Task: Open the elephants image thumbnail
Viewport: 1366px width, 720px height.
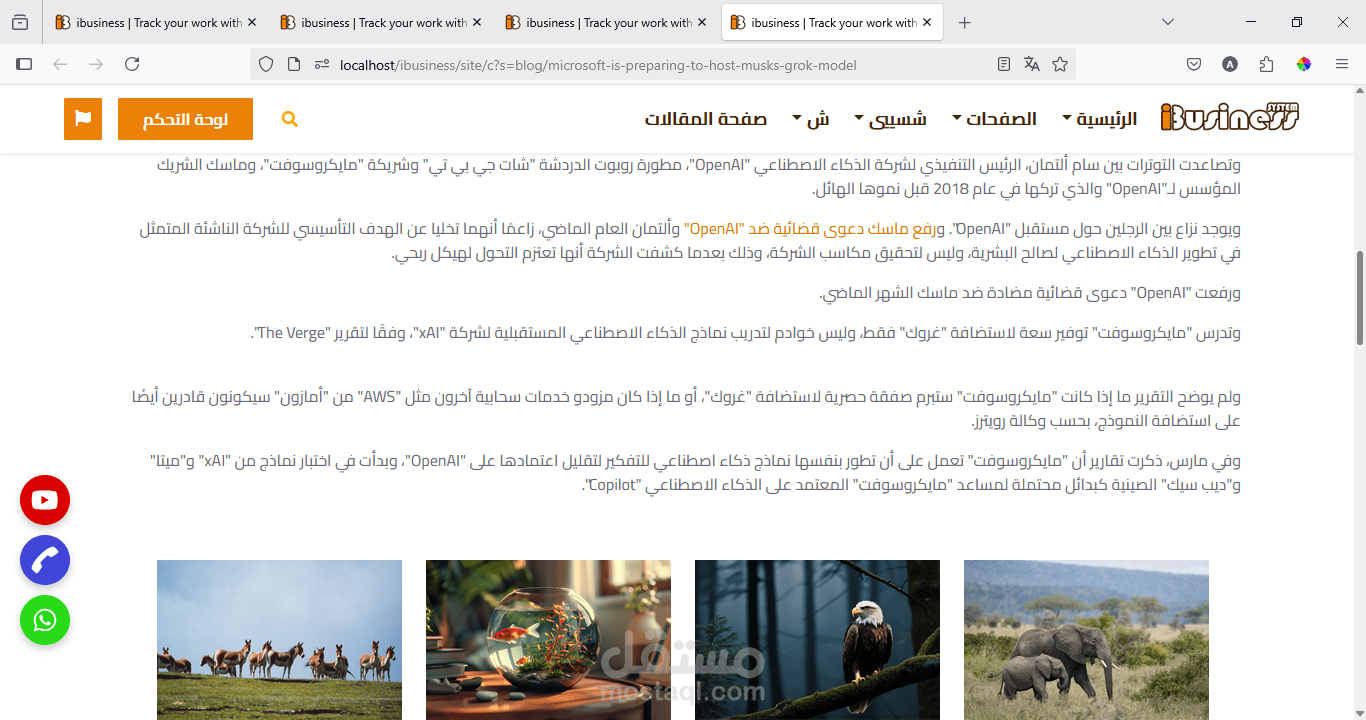Action: pyautogui.click(x=1086, y=640)
